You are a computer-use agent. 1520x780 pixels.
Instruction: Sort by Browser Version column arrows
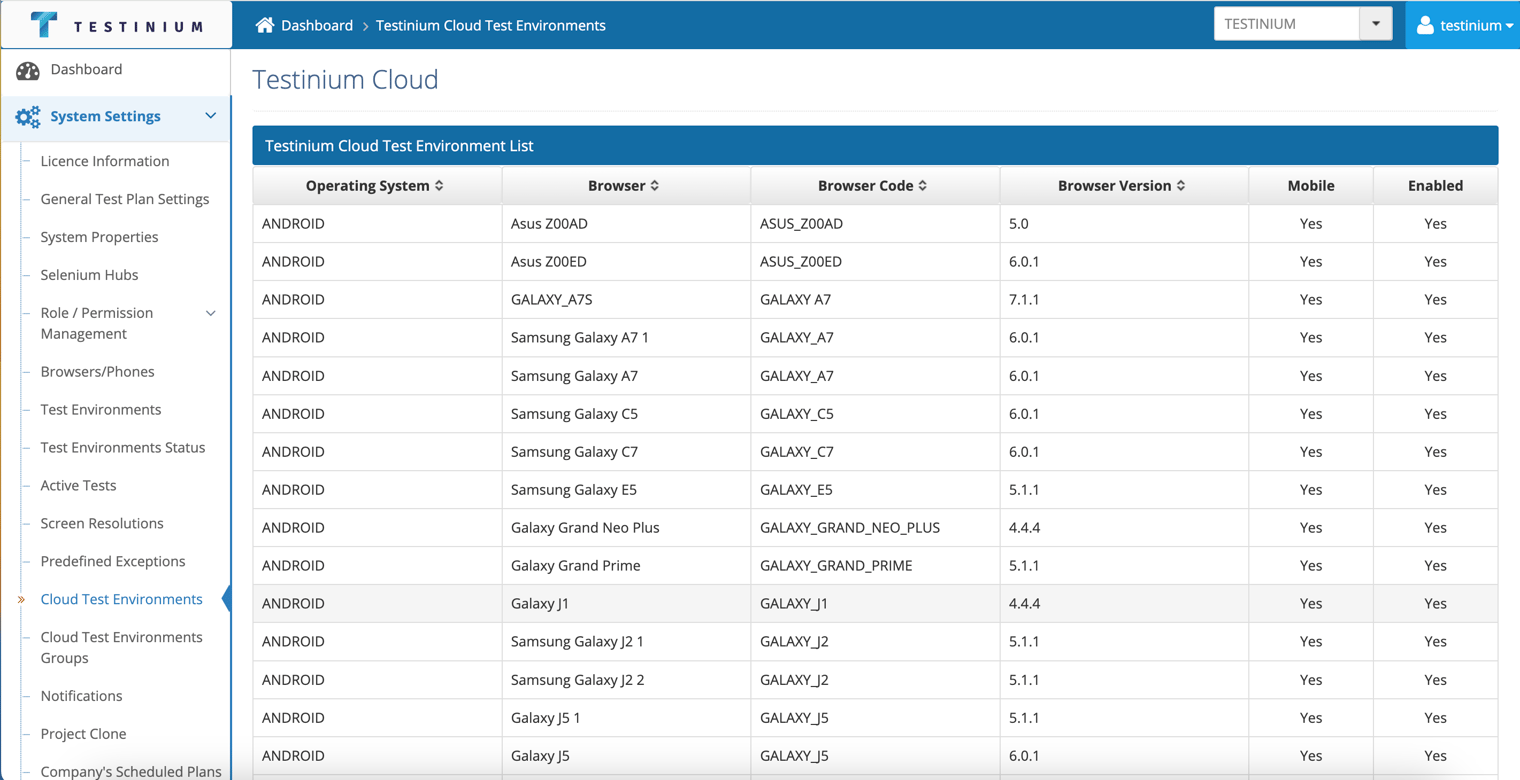click(1181, 186)
